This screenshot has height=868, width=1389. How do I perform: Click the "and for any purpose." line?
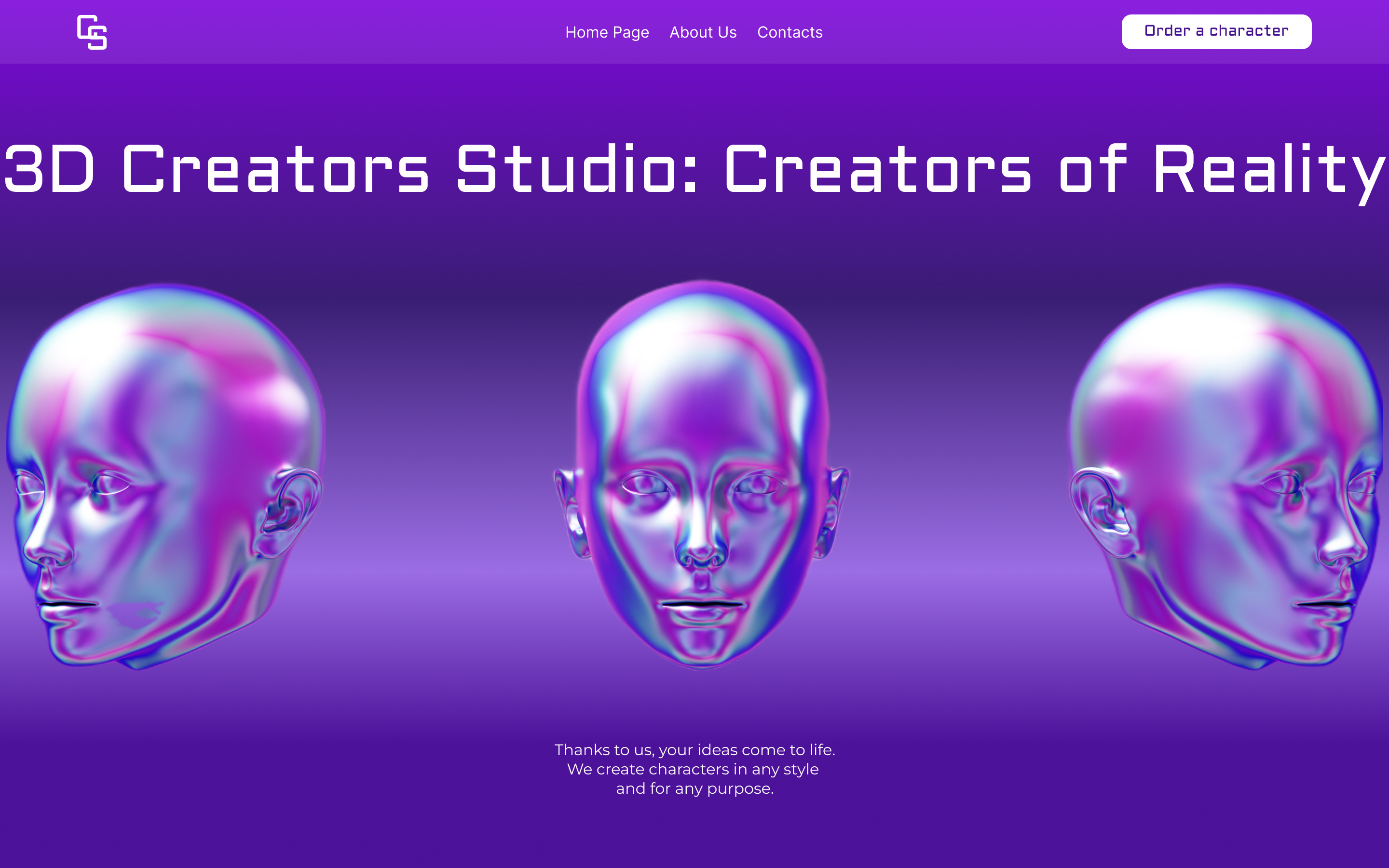coord(694,788)
